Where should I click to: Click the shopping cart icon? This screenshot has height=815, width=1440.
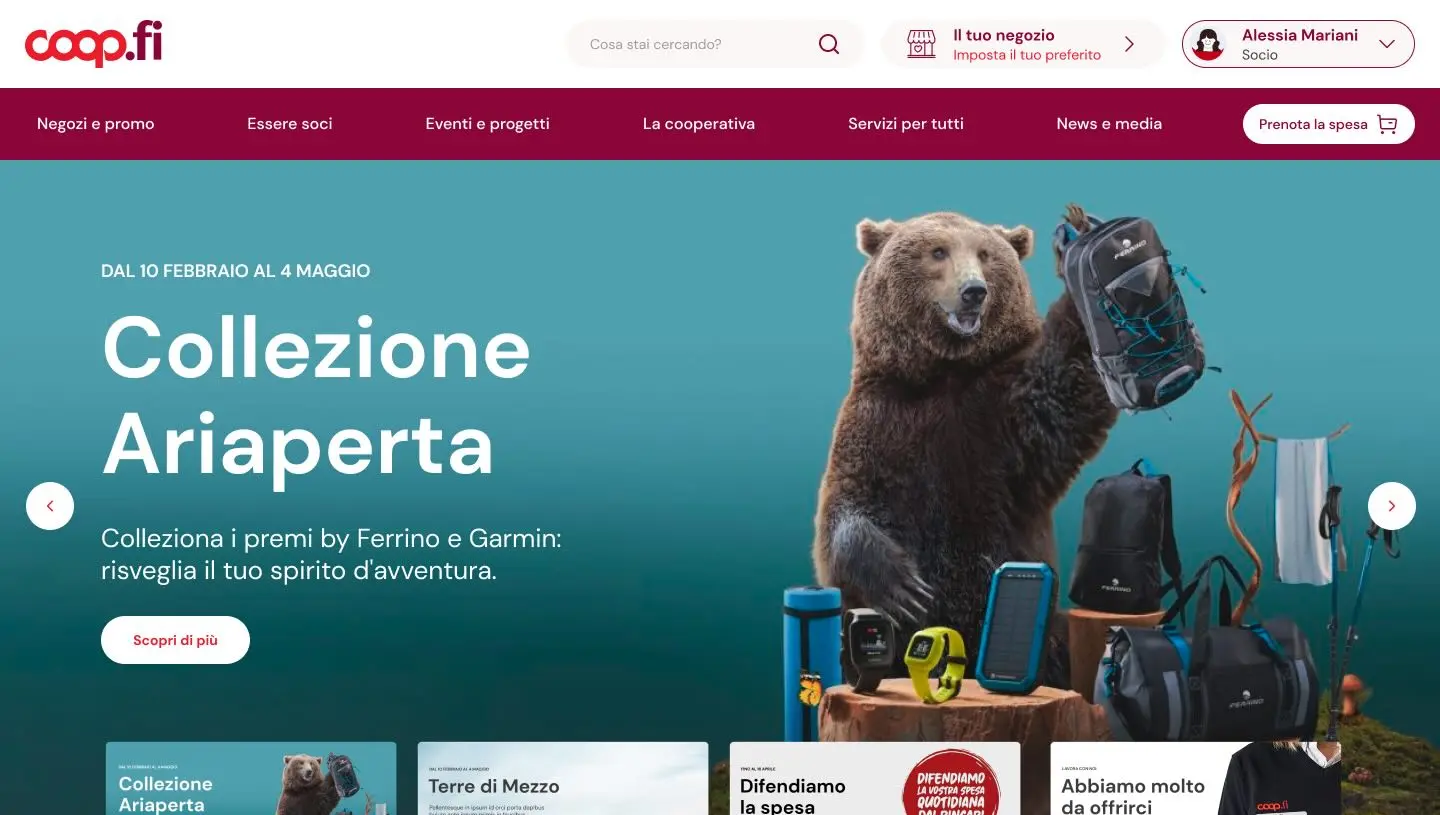pyautogui.click(x=1387, y=124)
